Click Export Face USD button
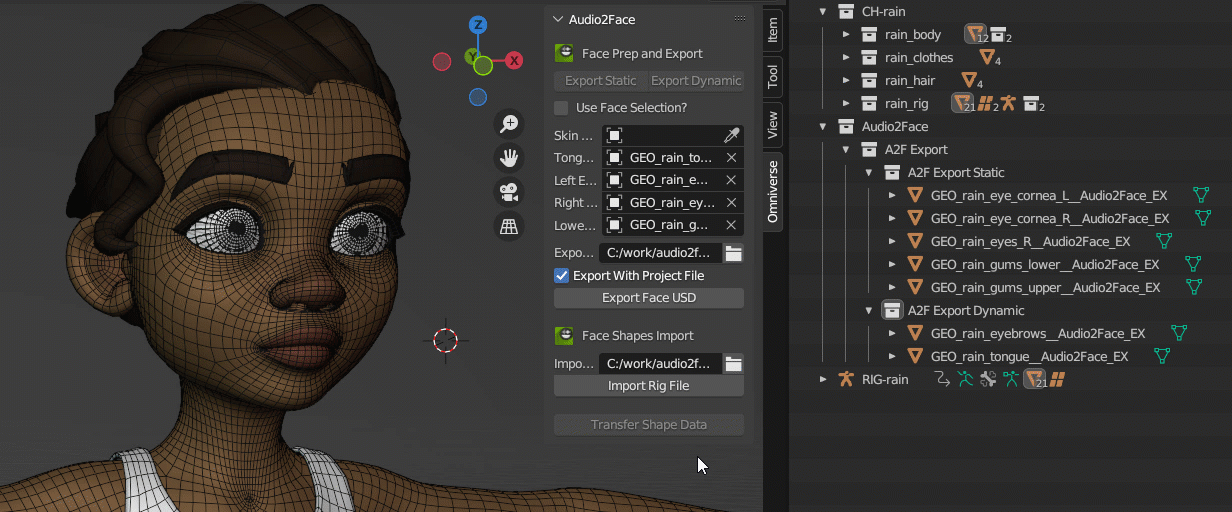The image size is (1232, 512). click(x=649, y=298)
